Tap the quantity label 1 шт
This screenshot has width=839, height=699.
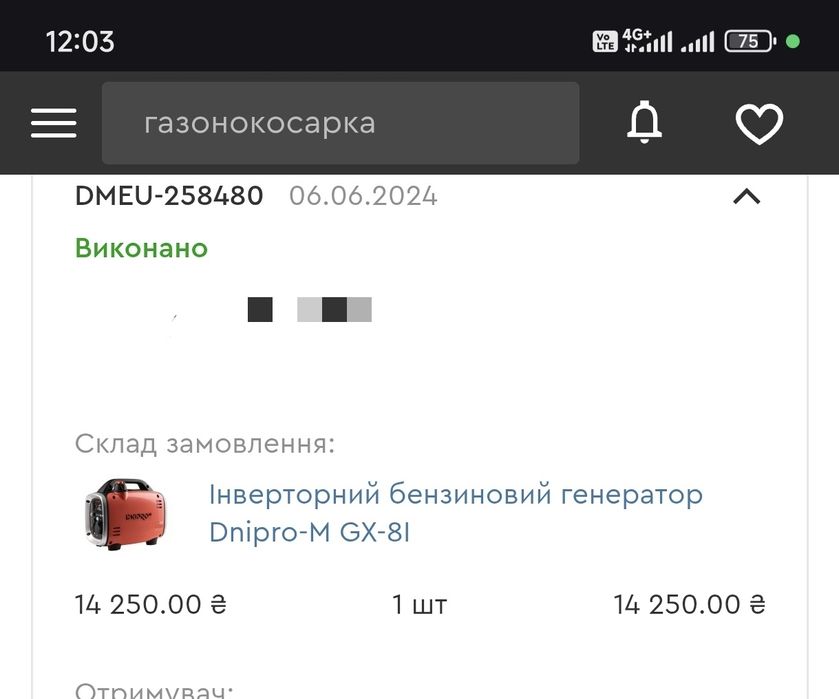pos(419,604)
